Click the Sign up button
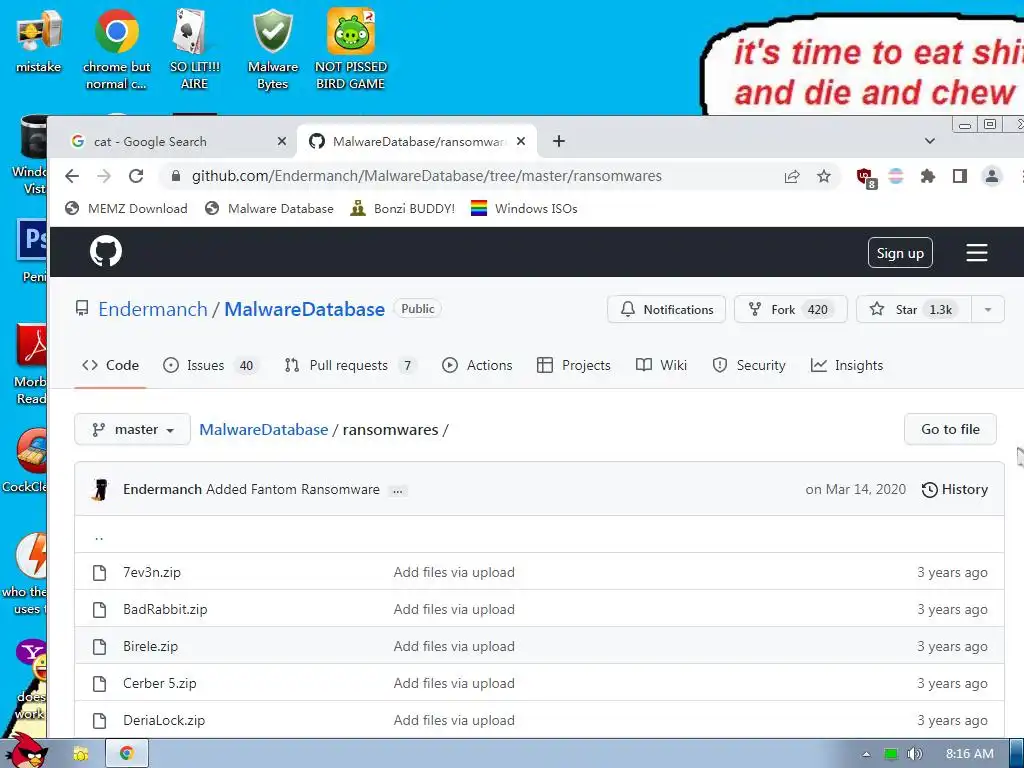 pos(900,253)
